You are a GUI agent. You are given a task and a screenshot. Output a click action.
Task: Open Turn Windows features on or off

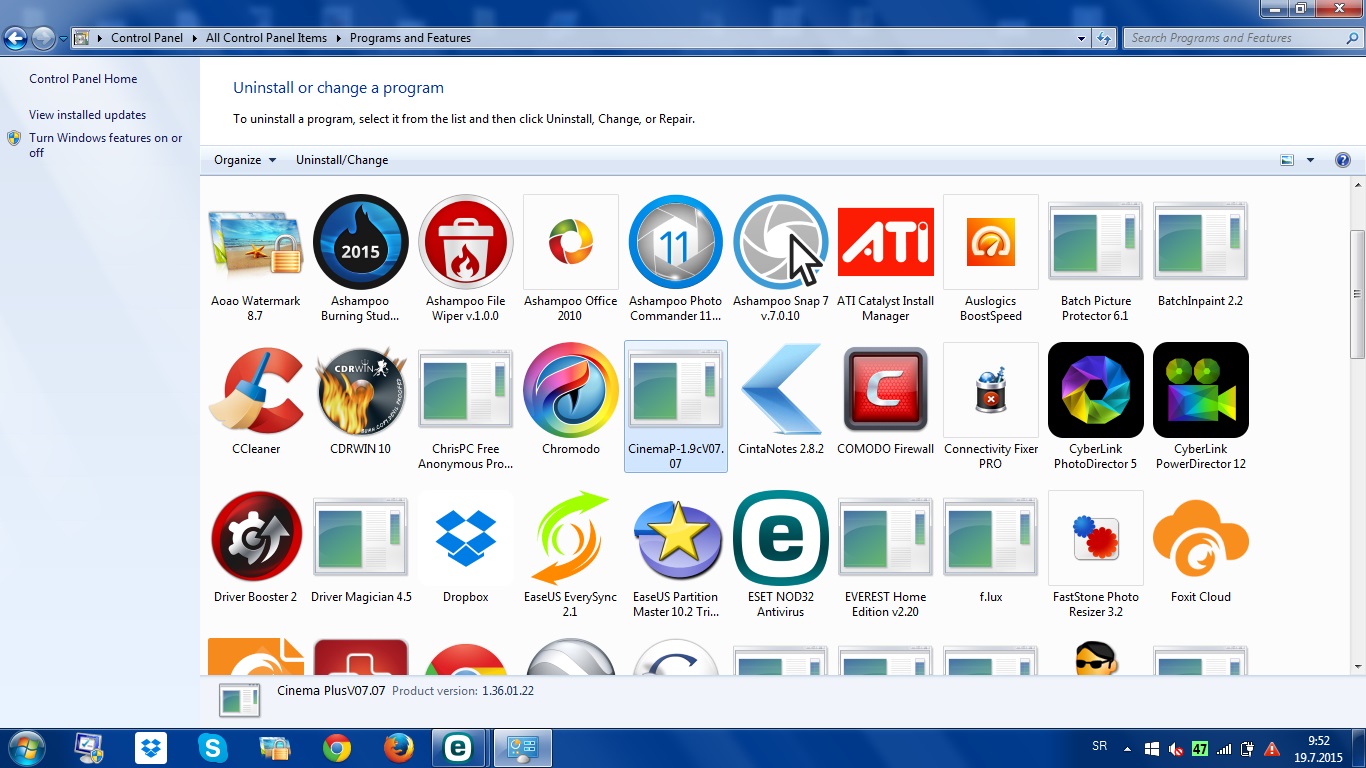pos(105,145)
